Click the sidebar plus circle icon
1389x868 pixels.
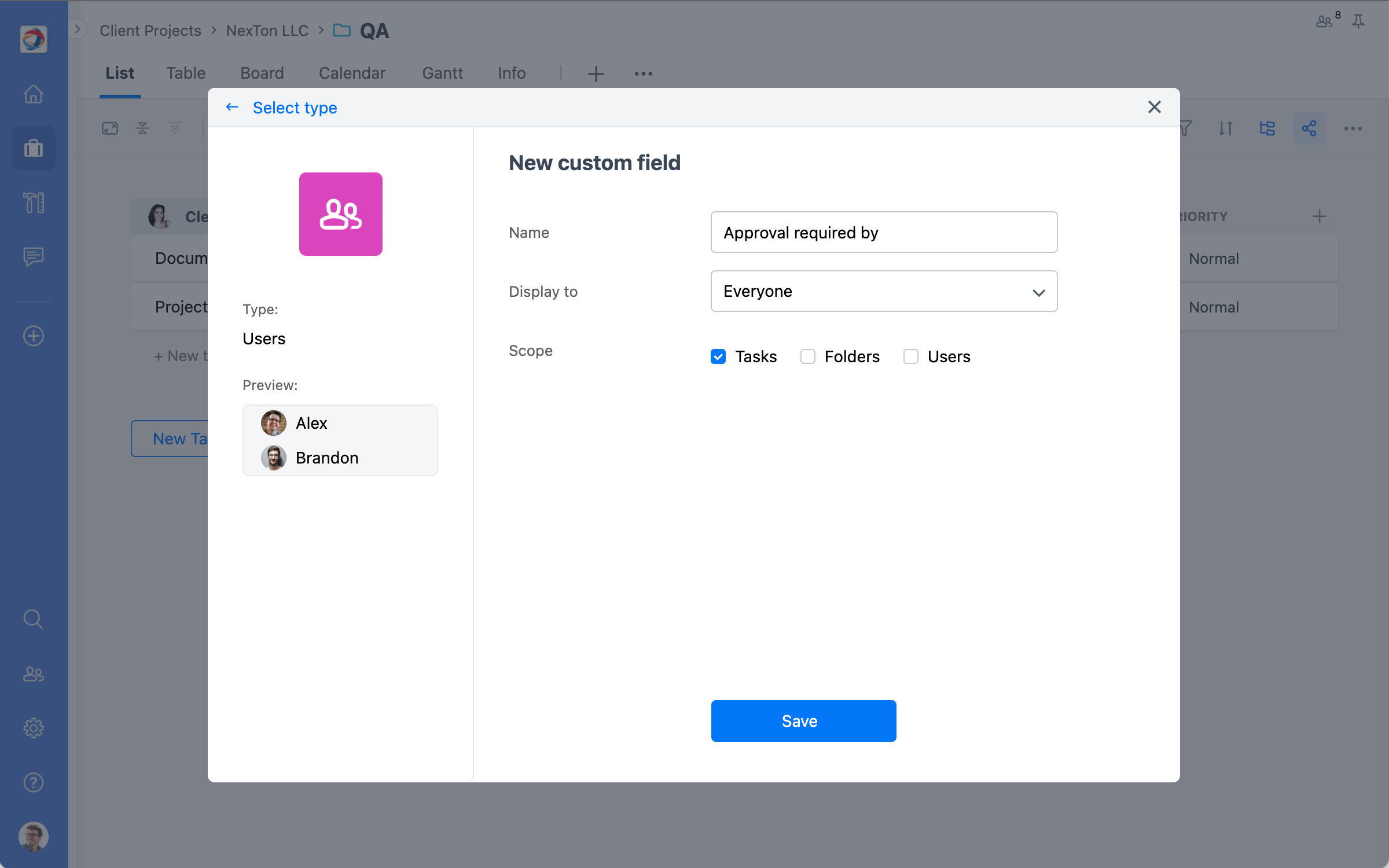coord(34,336)
